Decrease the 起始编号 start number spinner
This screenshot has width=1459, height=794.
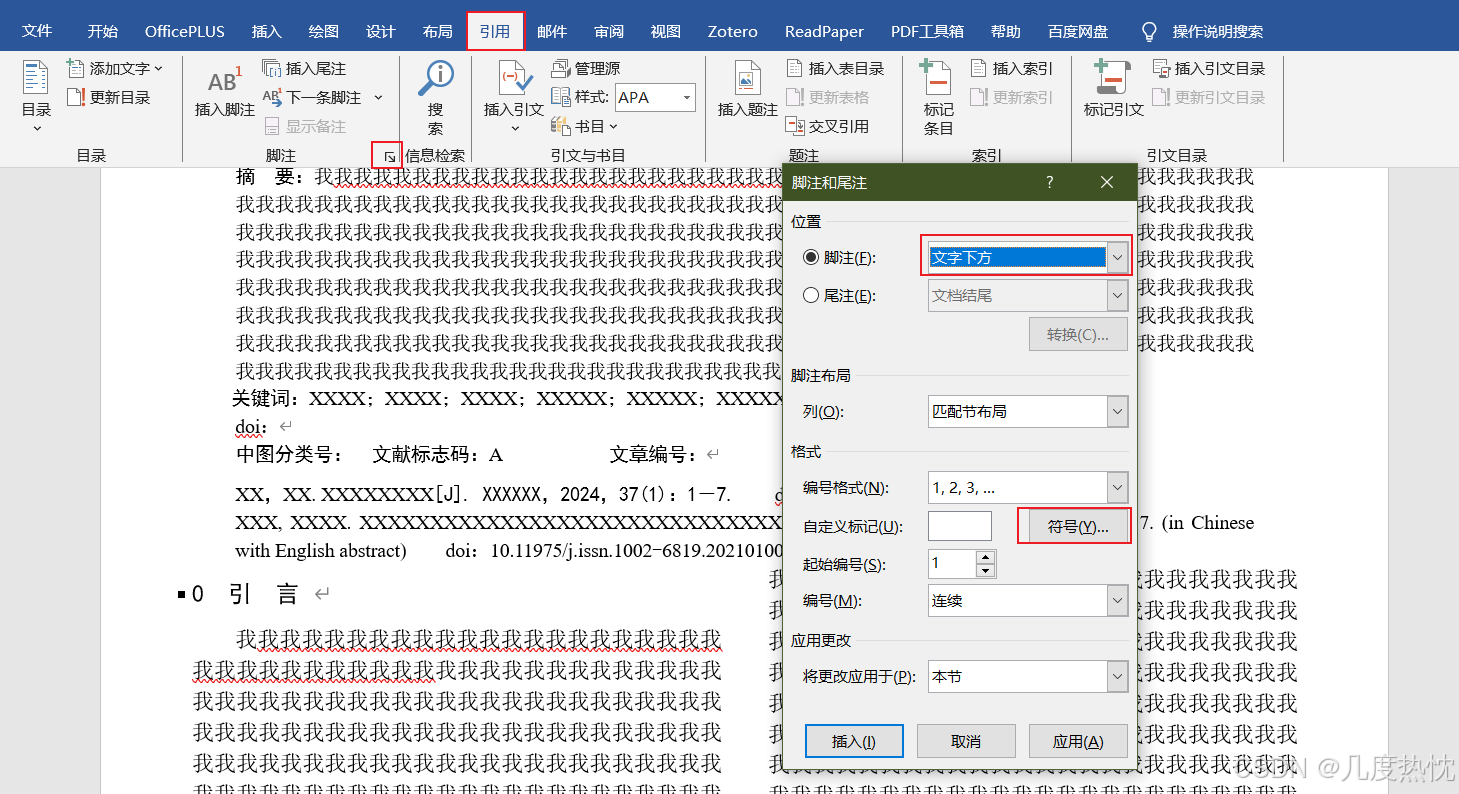tap(986, 571)
